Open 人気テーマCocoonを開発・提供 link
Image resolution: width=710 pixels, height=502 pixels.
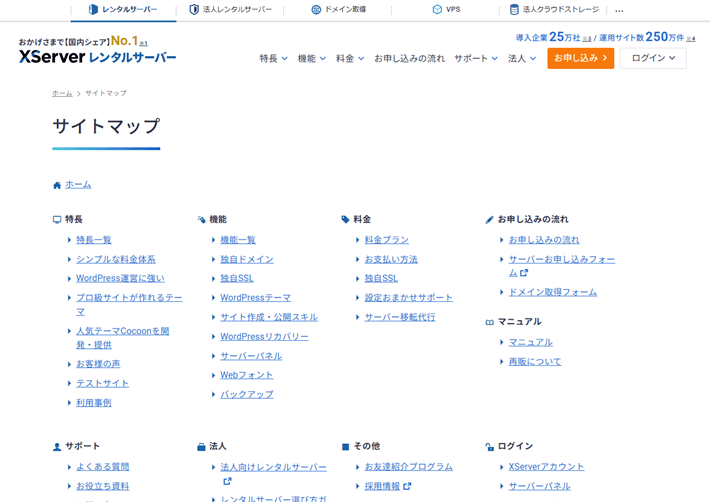pyautogui.click(x=123, y=338)
